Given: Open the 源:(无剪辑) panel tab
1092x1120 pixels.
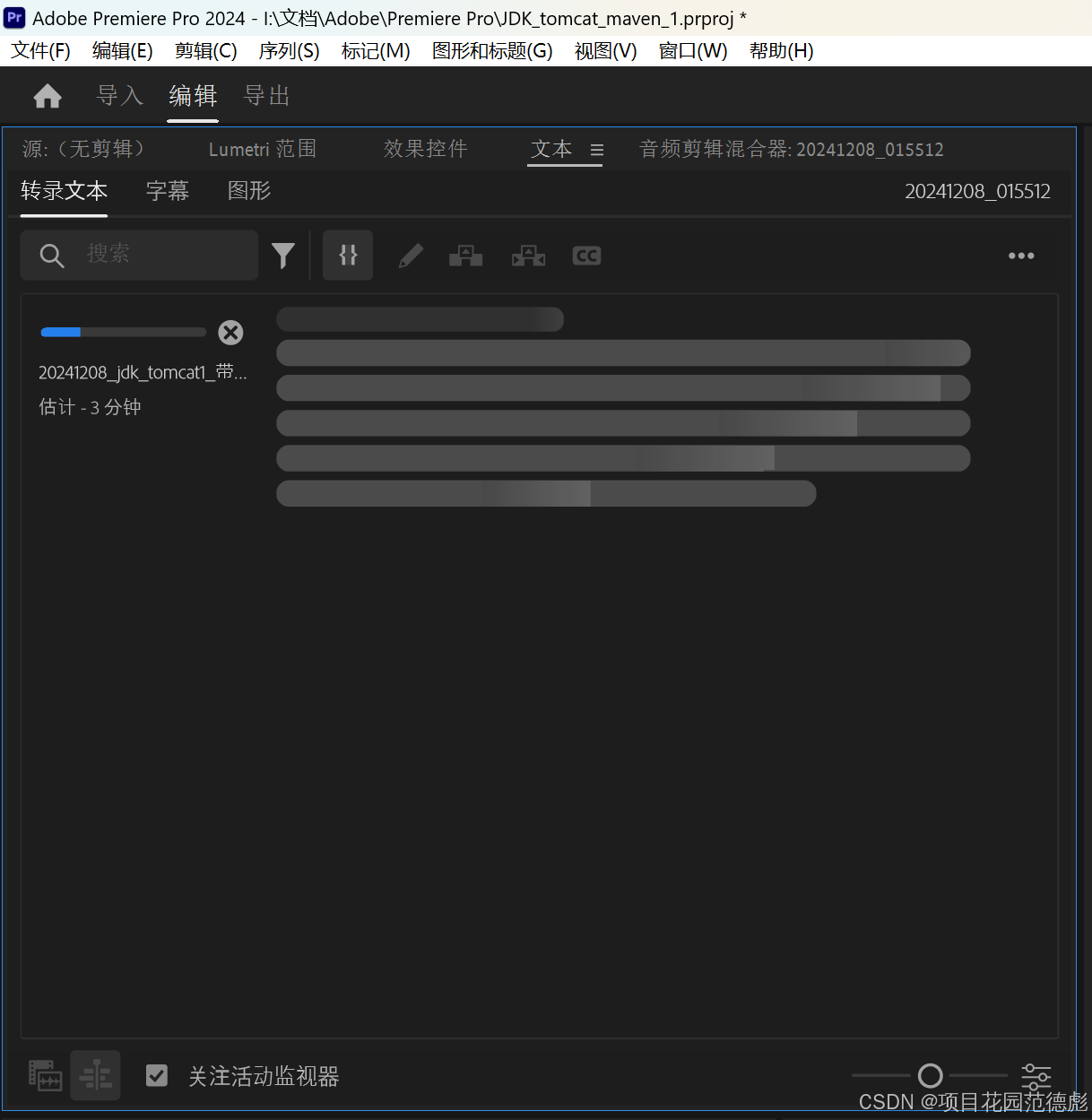Looking at the screenshot, I should coord(83,149).
